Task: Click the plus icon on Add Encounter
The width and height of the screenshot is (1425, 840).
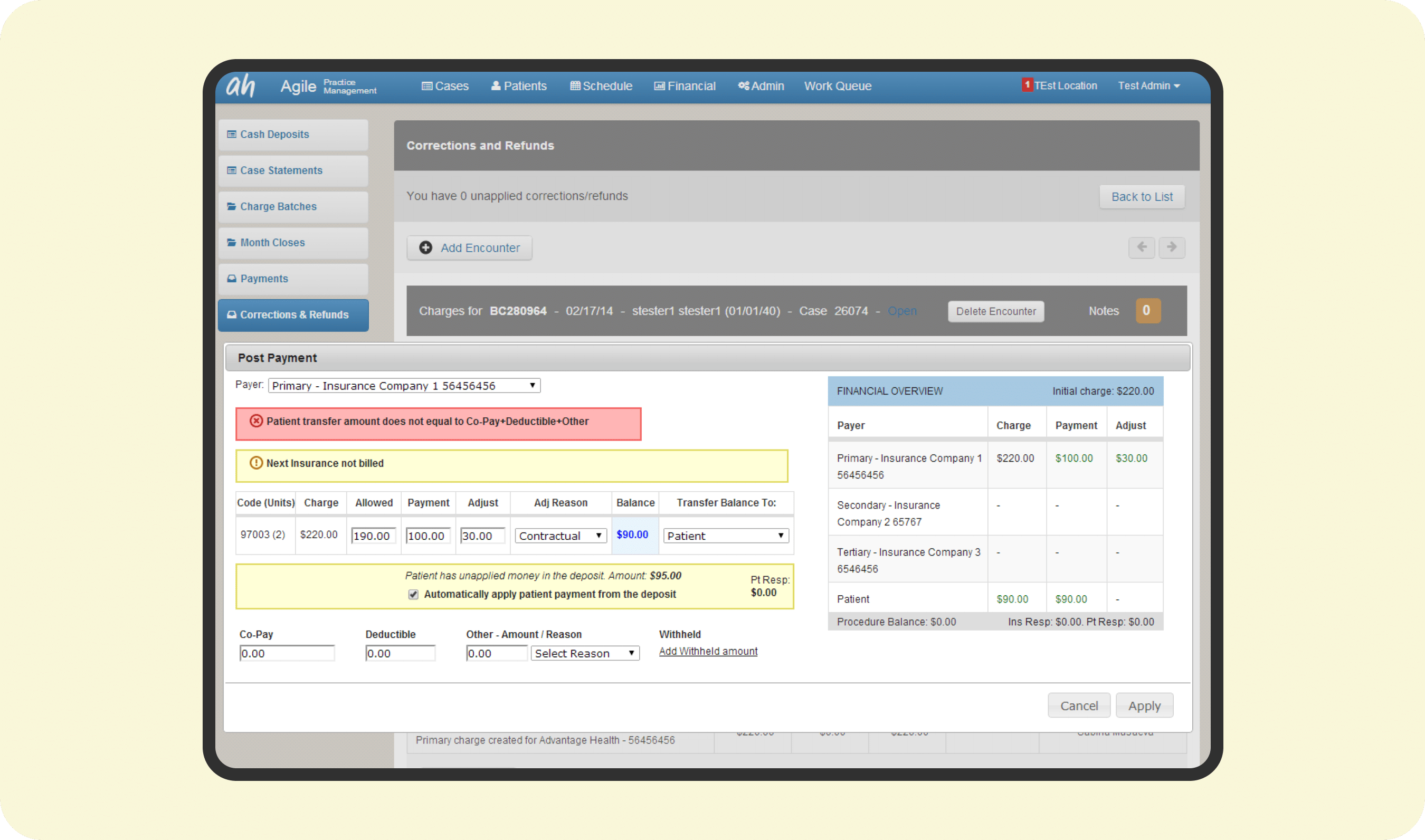Action: click(x=426, y=248)
